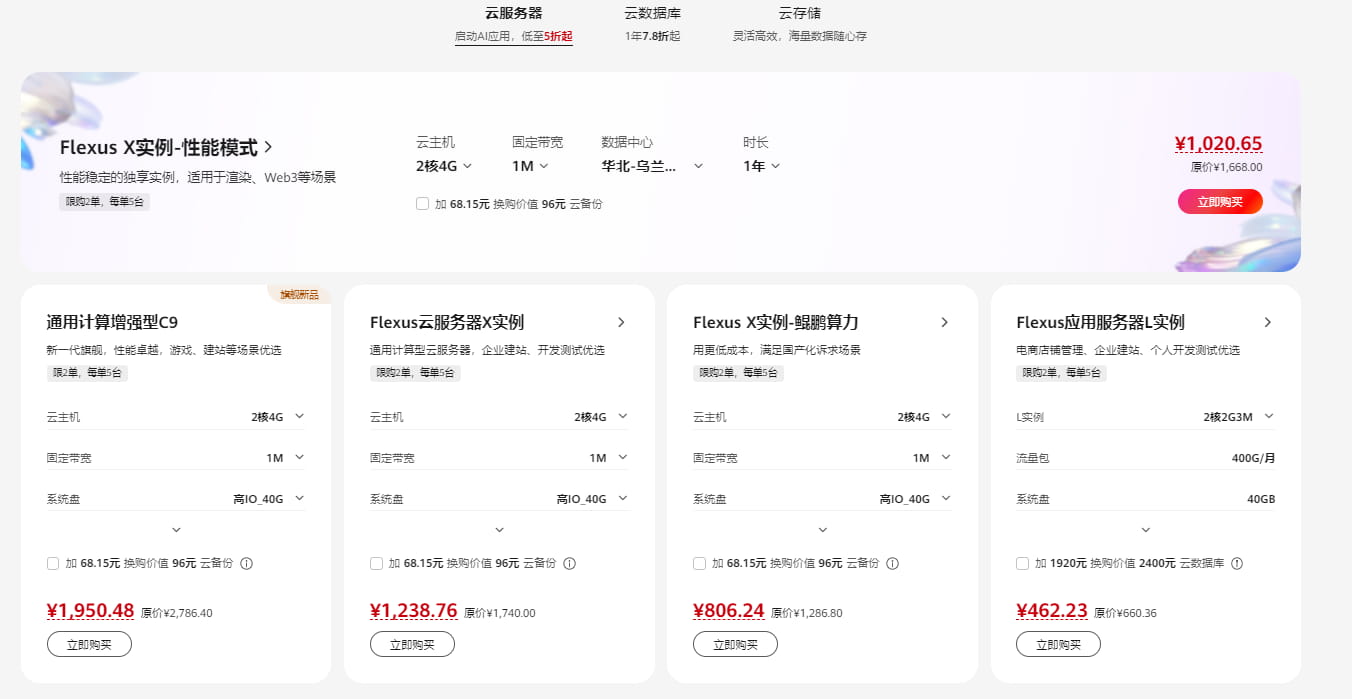The image size is (1352, 699).
Task: Click 立即购买 under the ¥462.23 price
Action: 1058,645
